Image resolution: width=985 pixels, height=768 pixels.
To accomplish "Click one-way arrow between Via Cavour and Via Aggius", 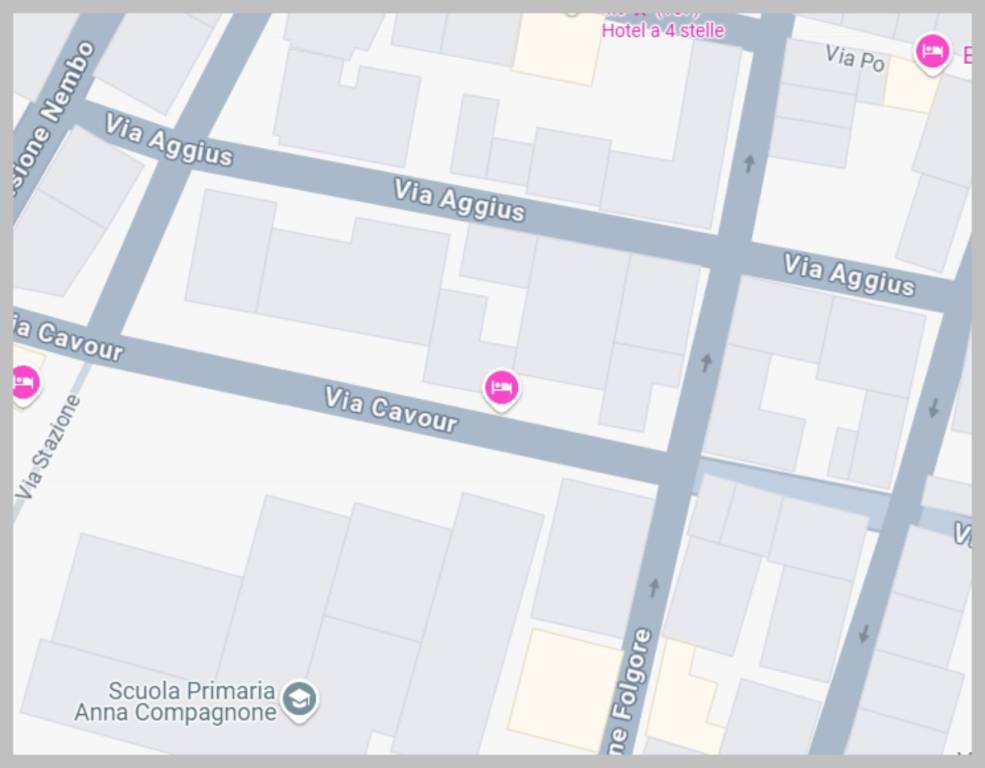I will coord(706,362).
